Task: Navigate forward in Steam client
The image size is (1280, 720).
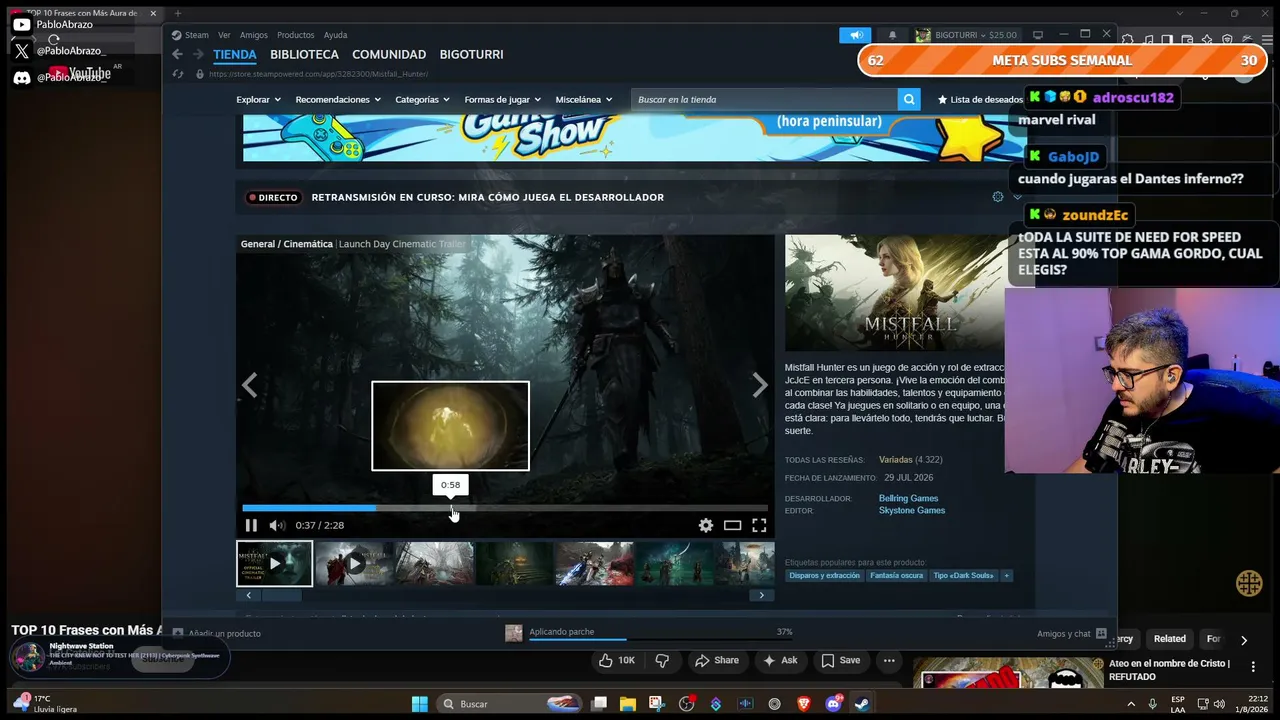Action: pos(197,54)
